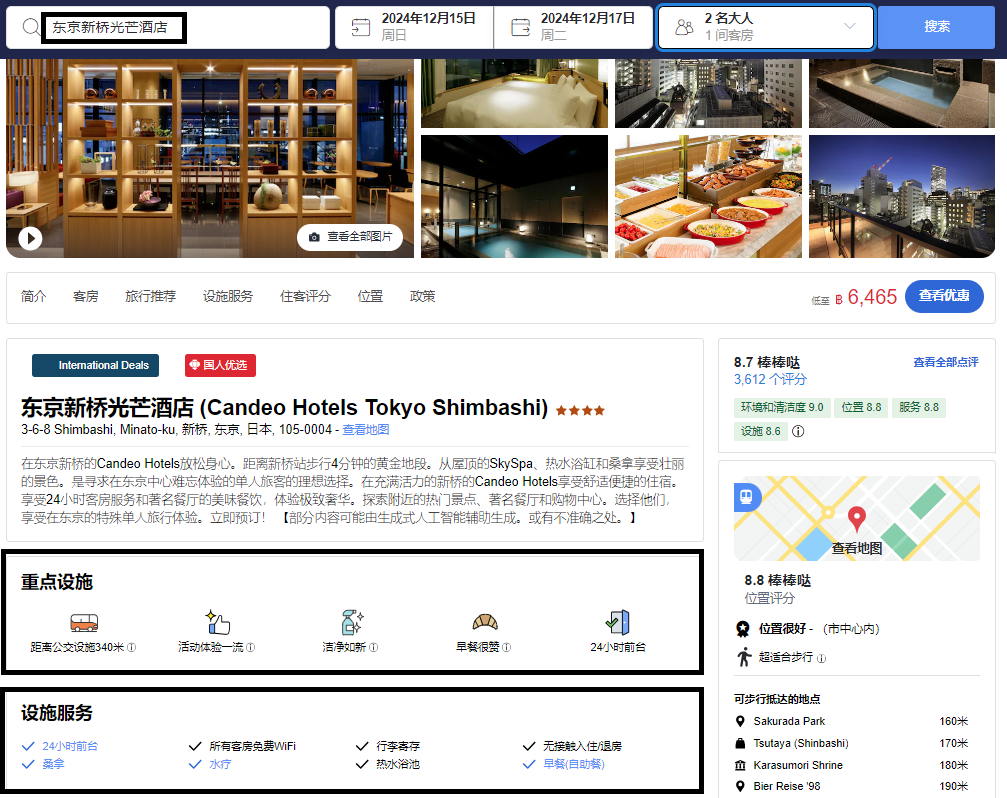The width and height of the screenshot is (1007, 798).
Task: Click the guests people icon
Action: pos(685,27)
